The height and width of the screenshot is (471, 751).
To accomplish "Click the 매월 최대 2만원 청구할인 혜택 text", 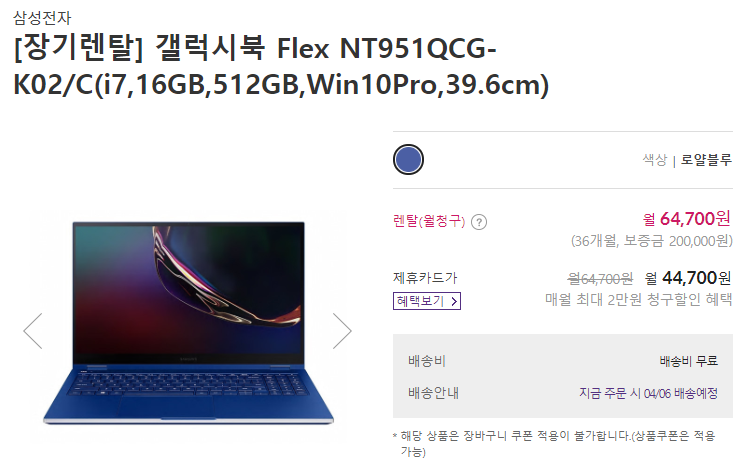I will [x=638, y=300].
